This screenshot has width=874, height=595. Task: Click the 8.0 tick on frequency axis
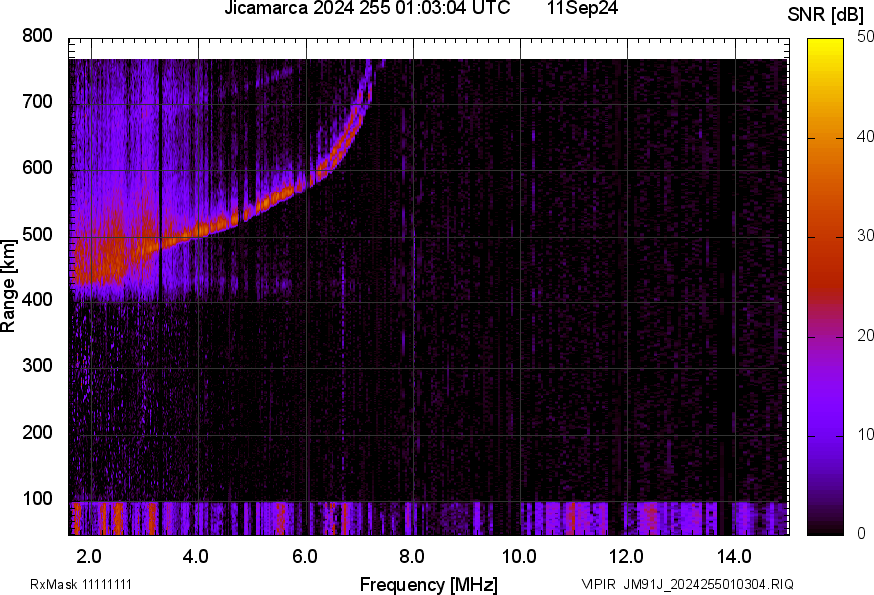[412, 555]
